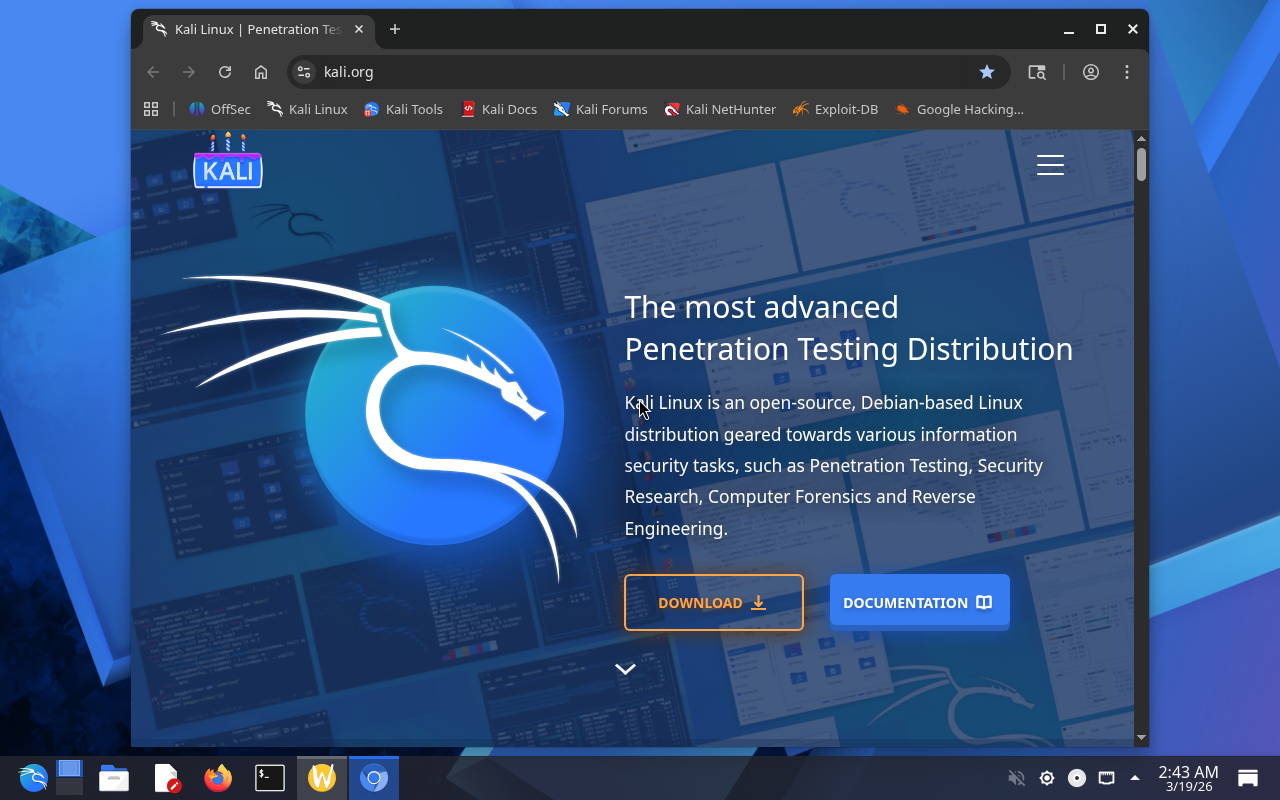The height and width of the screenshot is (800, 1280).
Task: Click the page vertical scrollbar thumb
Action: point(1141,165)
